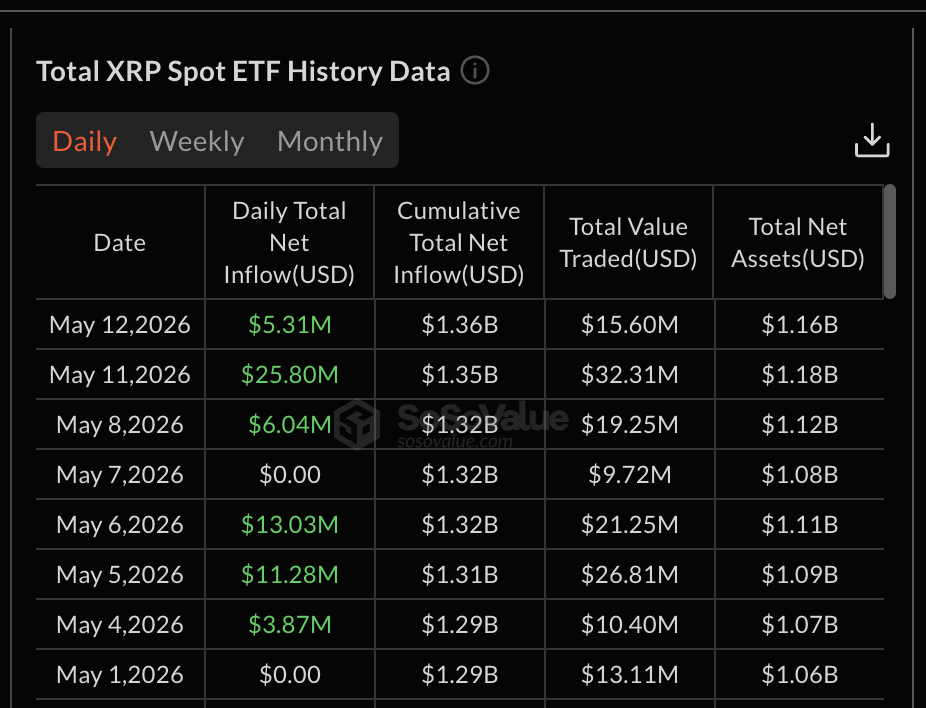Click the $1.11B net assets cell
The width and height of the screenshot is (926, 708).
click(800, 524)
